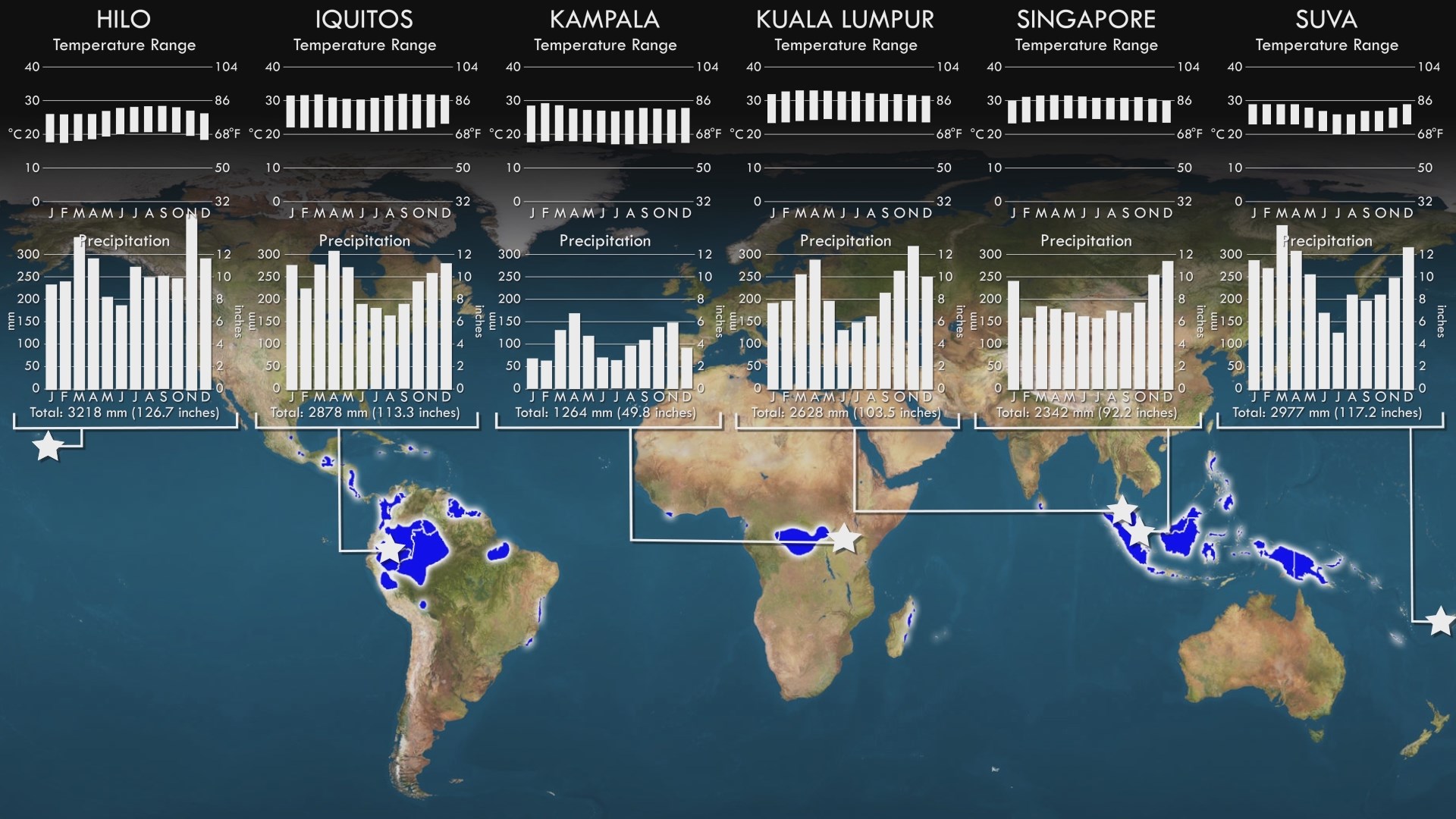The width and height of the screenshot is (1456, 819).
Task: Click the Suva total rainfall text
Action: pyautogui.click(x=1328, y=413)
